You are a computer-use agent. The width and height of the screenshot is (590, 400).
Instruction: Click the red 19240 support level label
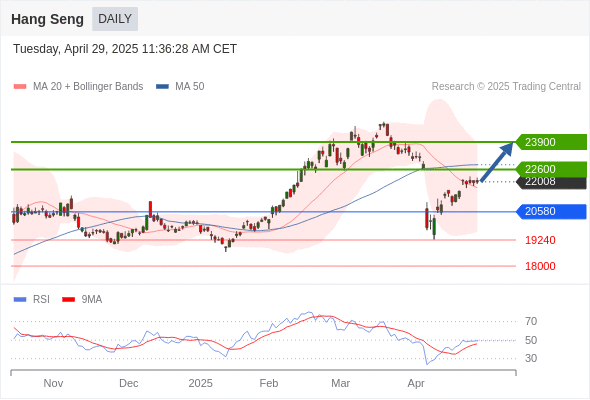[x=540, y=240]
